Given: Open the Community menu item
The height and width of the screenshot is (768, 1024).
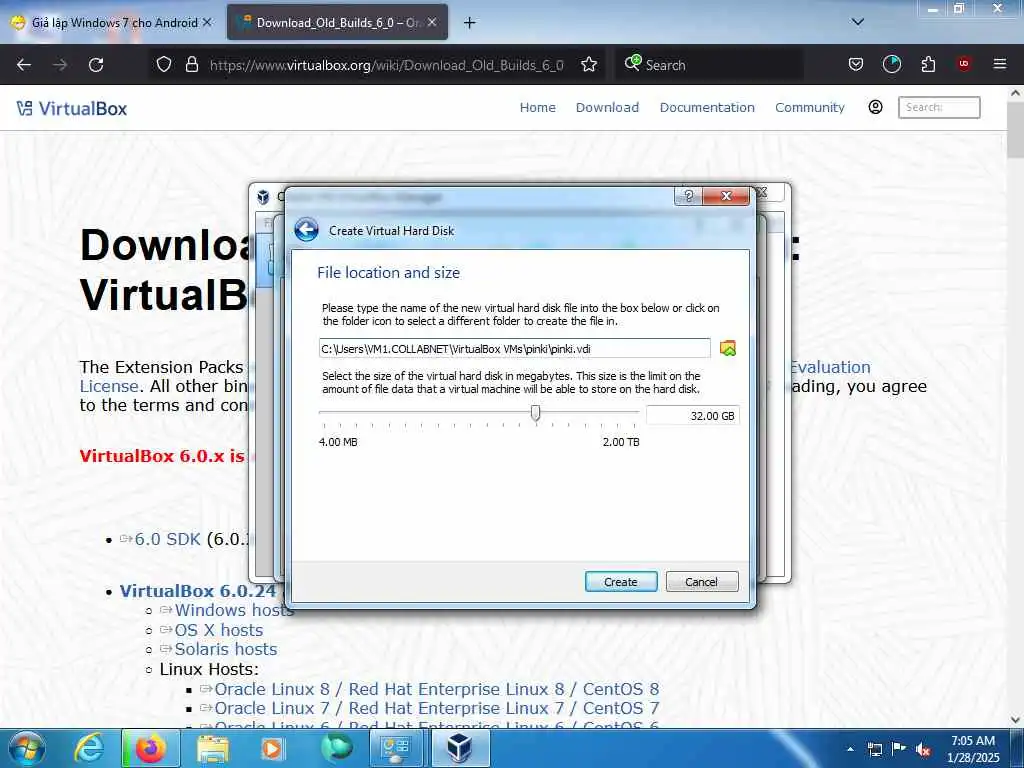Looking at the screenshot, I should pos(810,108).
